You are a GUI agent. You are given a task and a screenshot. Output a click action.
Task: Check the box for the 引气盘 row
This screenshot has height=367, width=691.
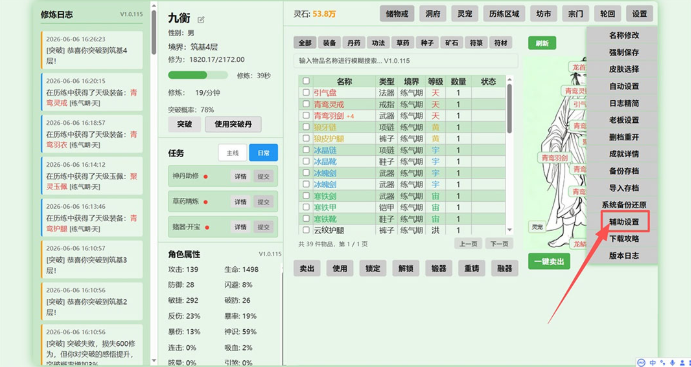306,93
